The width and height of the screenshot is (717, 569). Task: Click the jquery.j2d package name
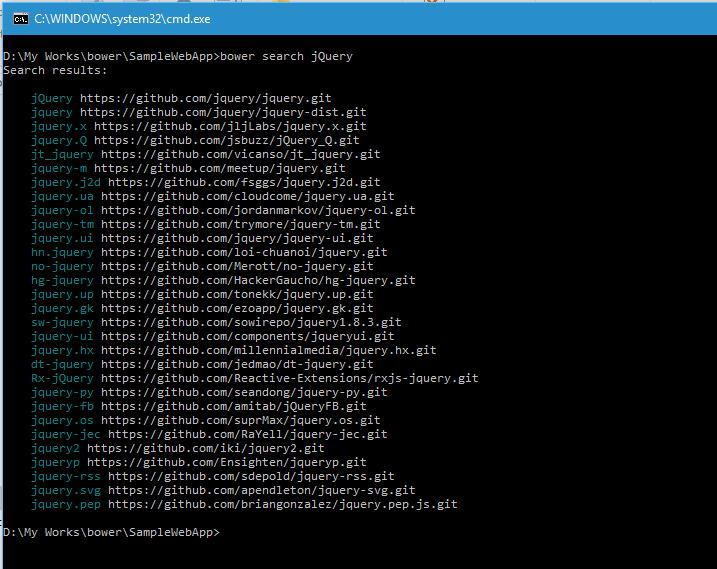66,183
